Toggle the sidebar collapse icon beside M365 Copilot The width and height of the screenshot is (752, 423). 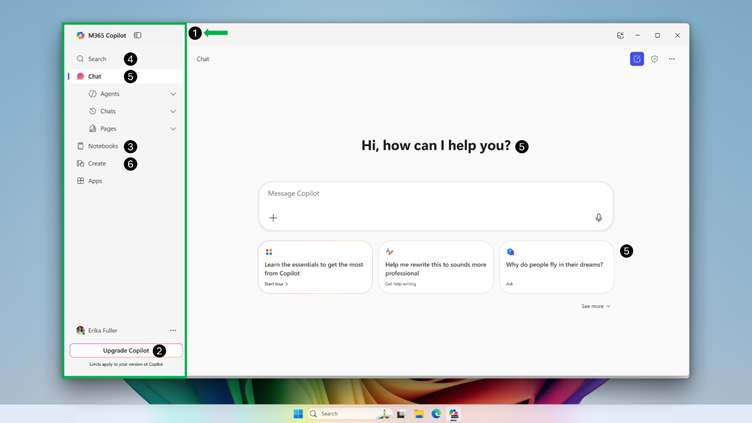138,35
